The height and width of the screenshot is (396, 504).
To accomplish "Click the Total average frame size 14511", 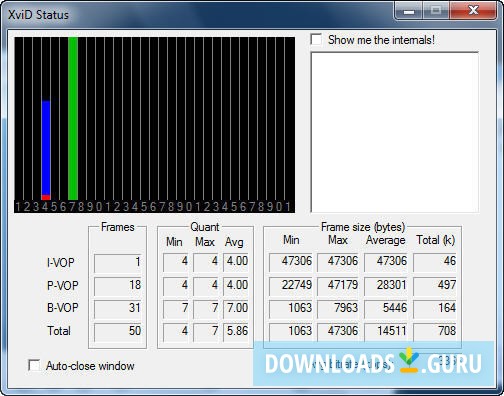I will coord(385,332).
